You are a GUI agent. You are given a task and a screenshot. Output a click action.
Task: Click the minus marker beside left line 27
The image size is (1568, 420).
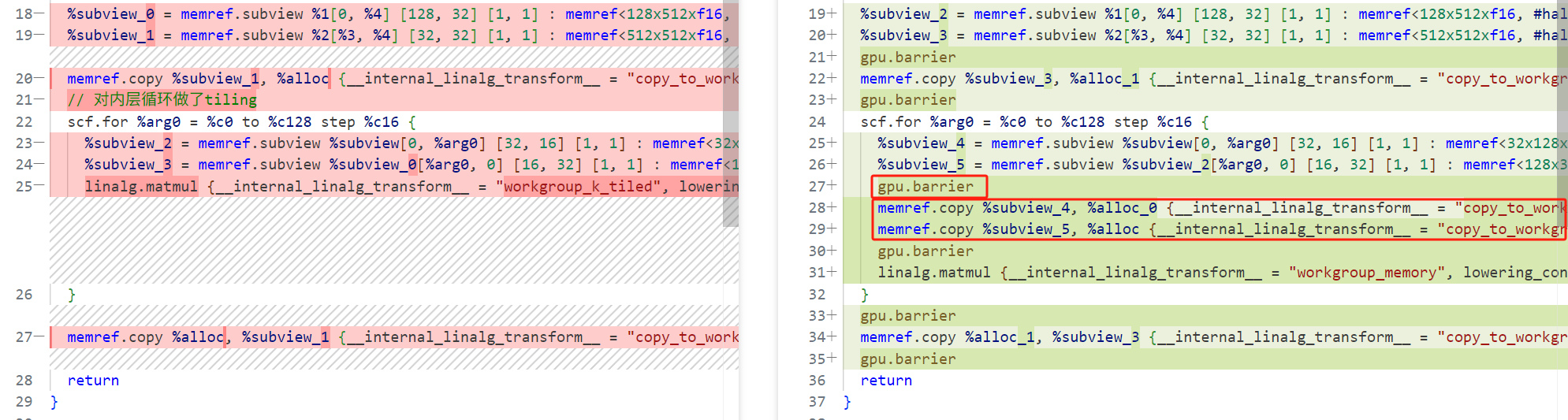click(39, 337)
